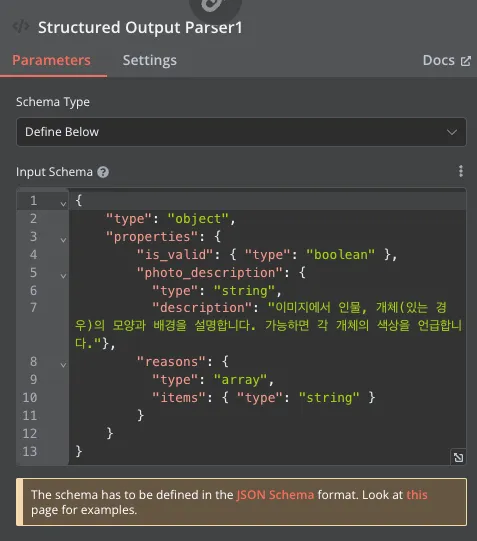Image resolution: width=477 pixels, height=541 pixels.
Task: Place cursor in the is_valid schema line
Action: (267, 255)
